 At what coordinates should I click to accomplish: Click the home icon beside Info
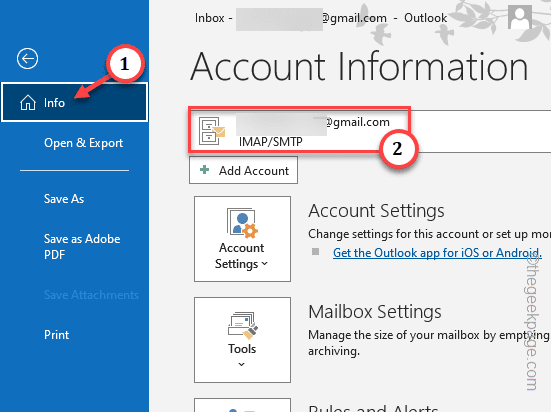click(28, 103)
